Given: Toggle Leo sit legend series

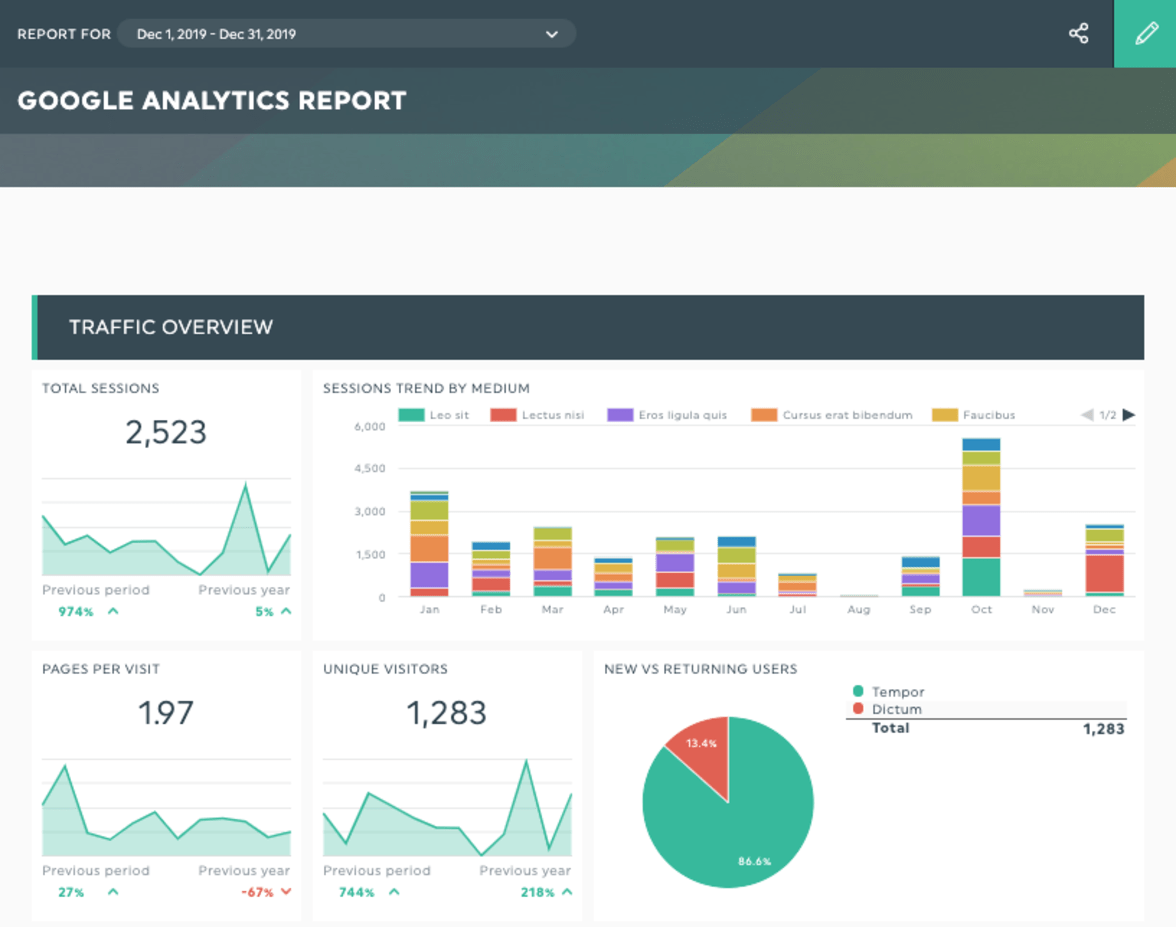Looking at the screenshot, I should pos(434,415).
